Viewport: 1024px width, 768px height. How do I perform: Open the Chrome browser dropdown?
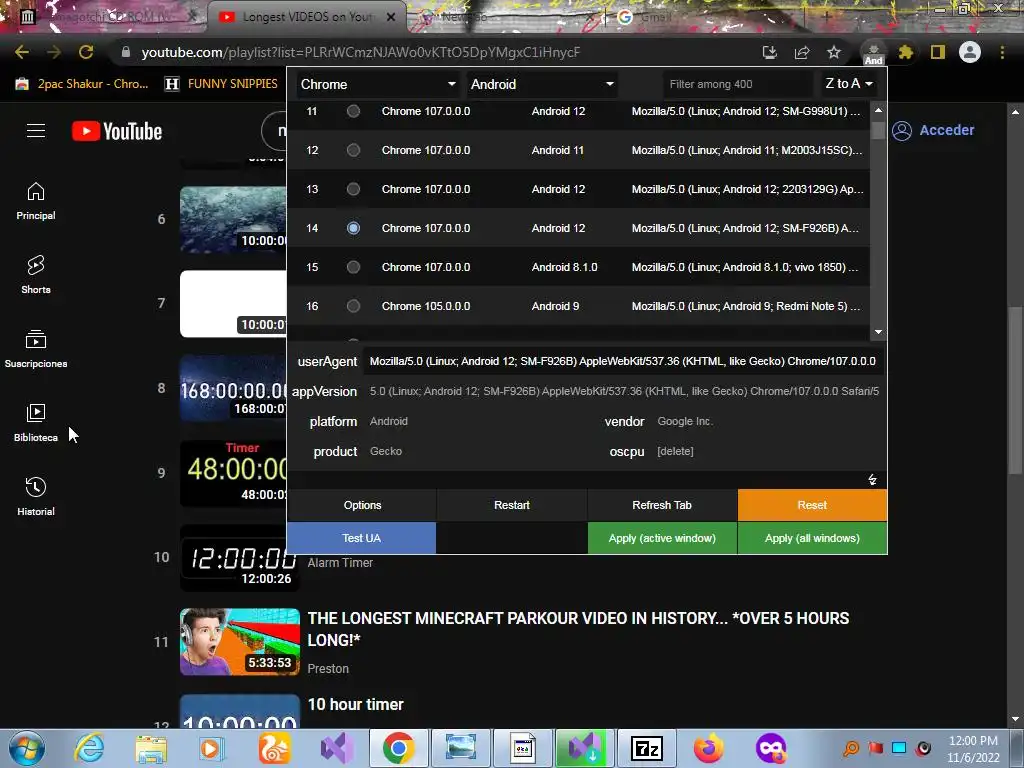377,84
